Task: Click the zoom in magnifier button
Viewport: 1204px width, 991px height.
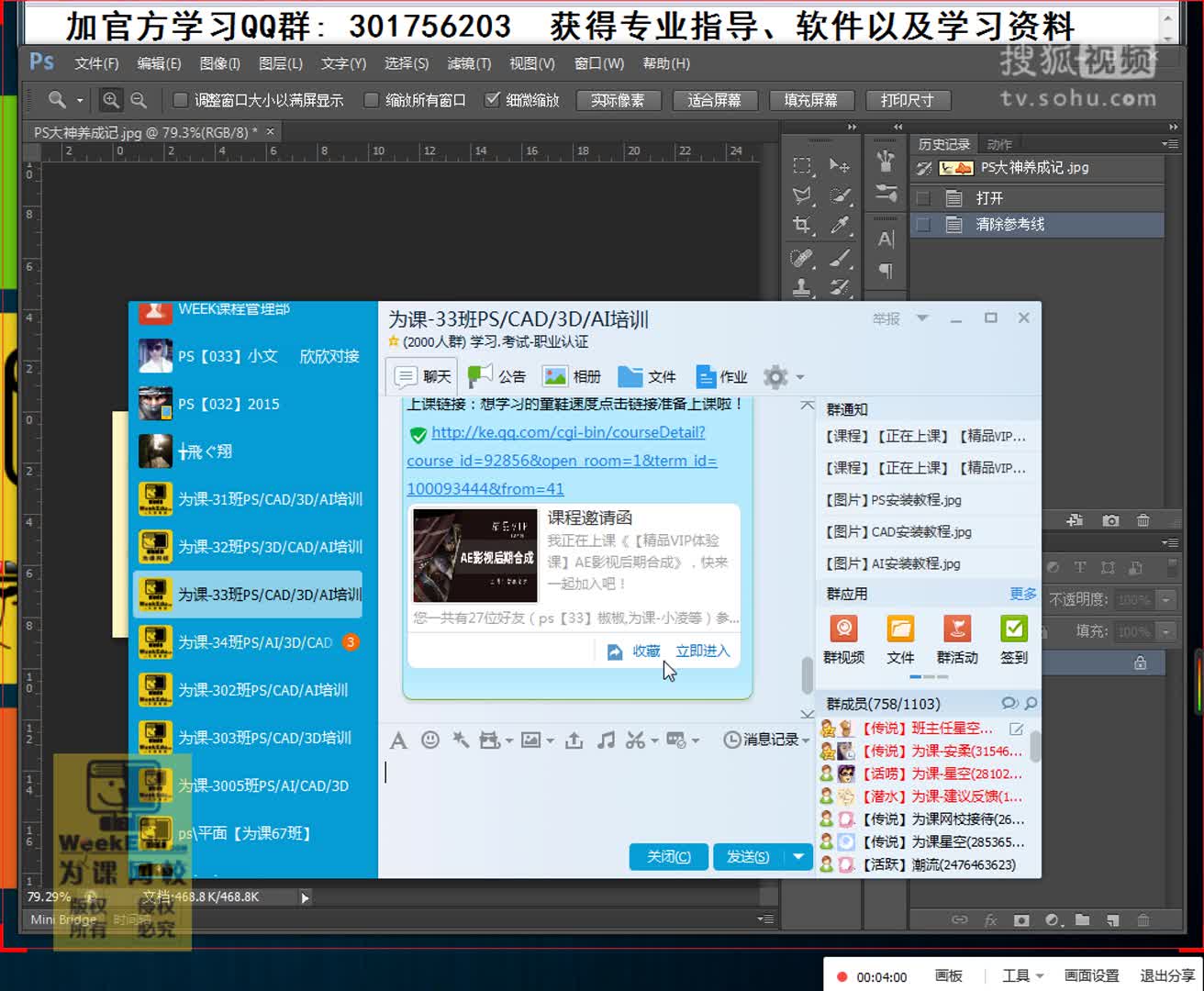Action: [111, 100]
